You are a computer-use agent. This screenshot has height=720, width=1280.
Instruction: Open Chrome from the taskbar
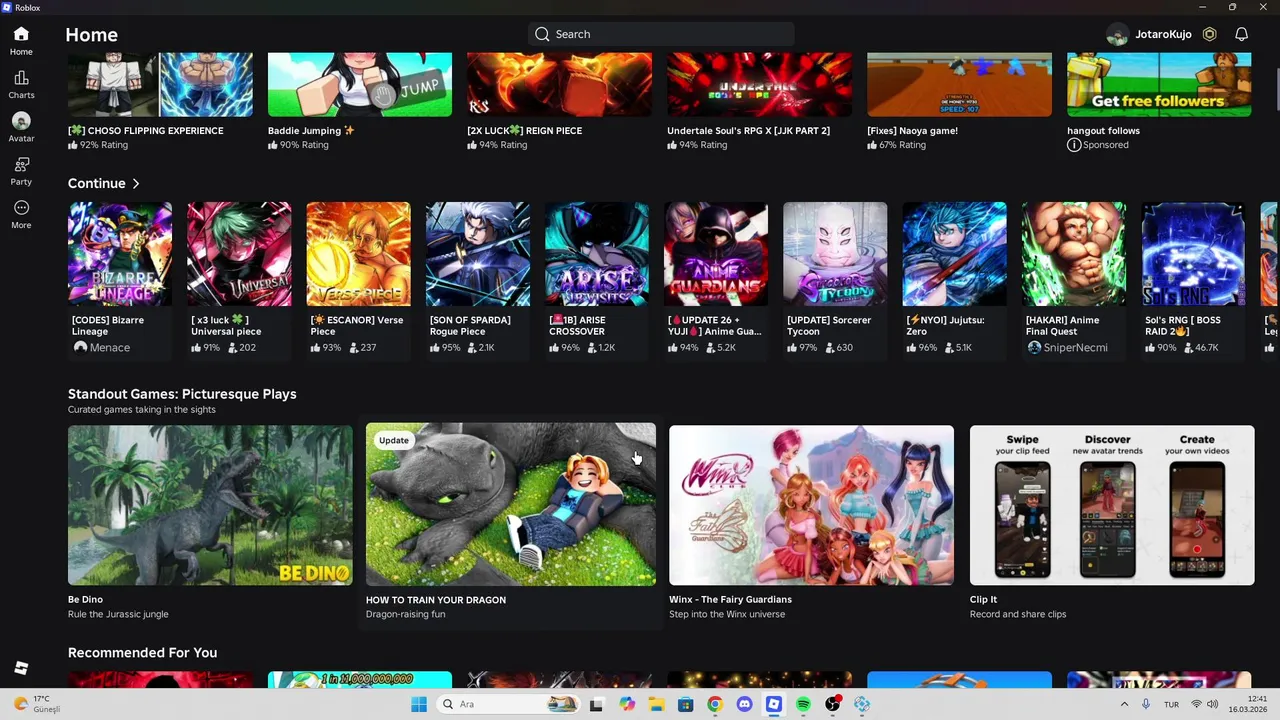[715, 705]
